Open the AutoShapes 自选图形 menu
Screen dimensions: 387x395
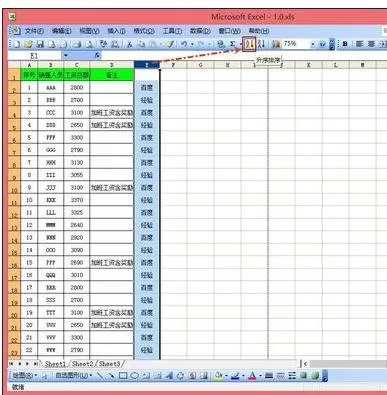pos(74,376)
